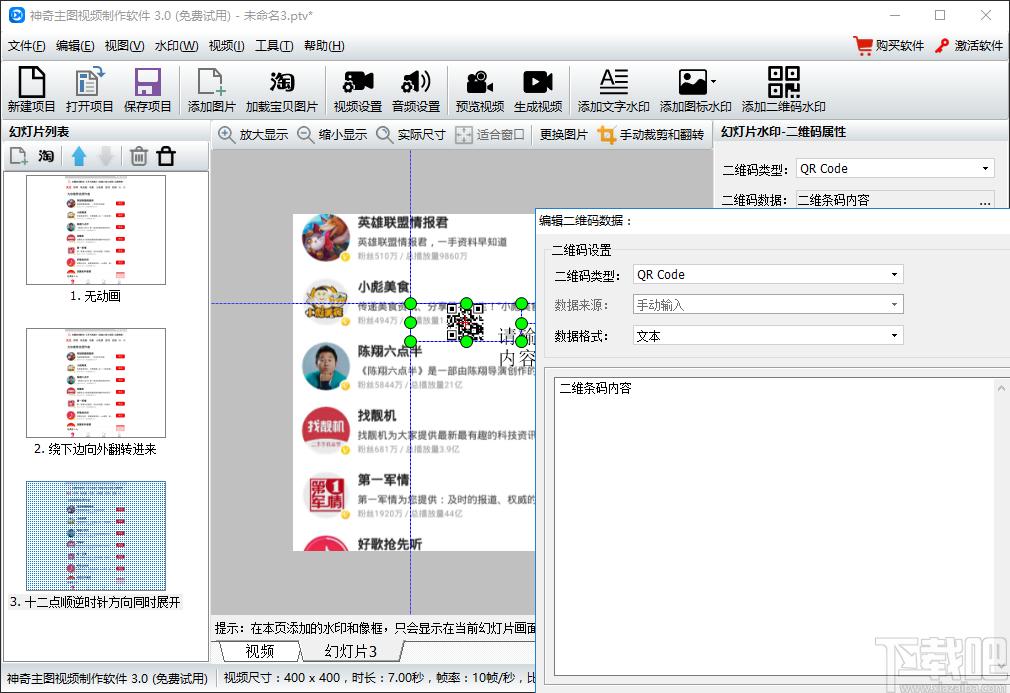The height and width of the screenshot is (693, 1010).
Task: Click the 新建项目 toolbar icon
Action: coord(31,90)
